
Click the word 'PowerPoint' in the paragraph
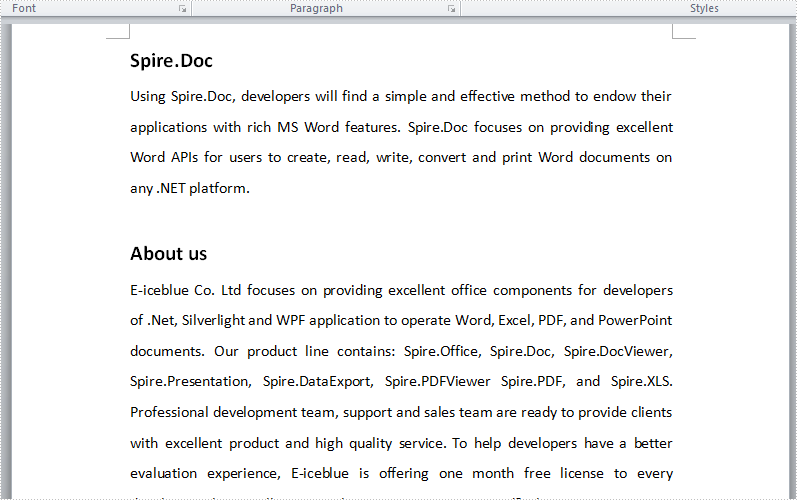(635, 321)
